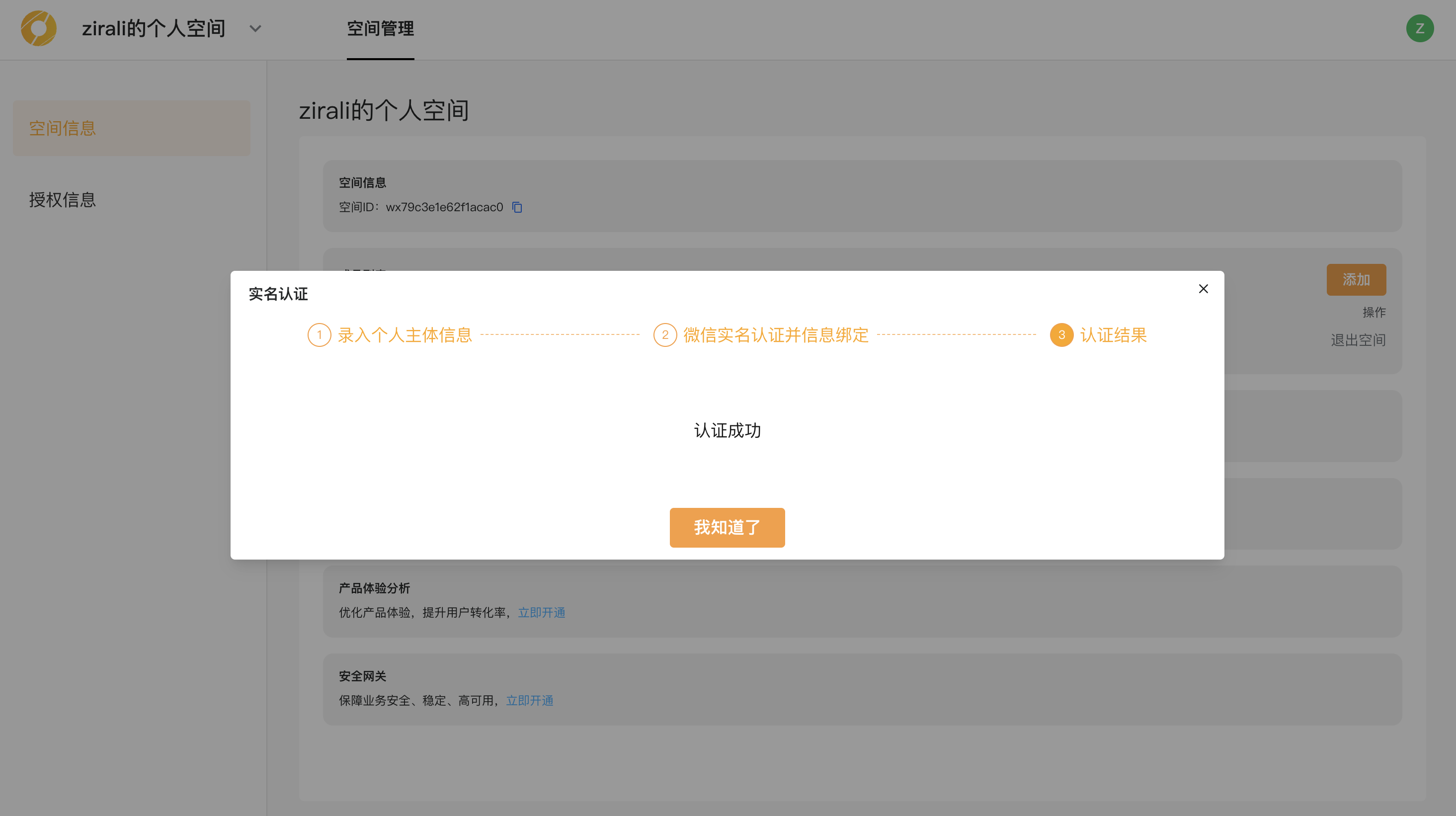Click the orange app logo icon
This screenshot has width=1456, height=816.
pos(39,28)
